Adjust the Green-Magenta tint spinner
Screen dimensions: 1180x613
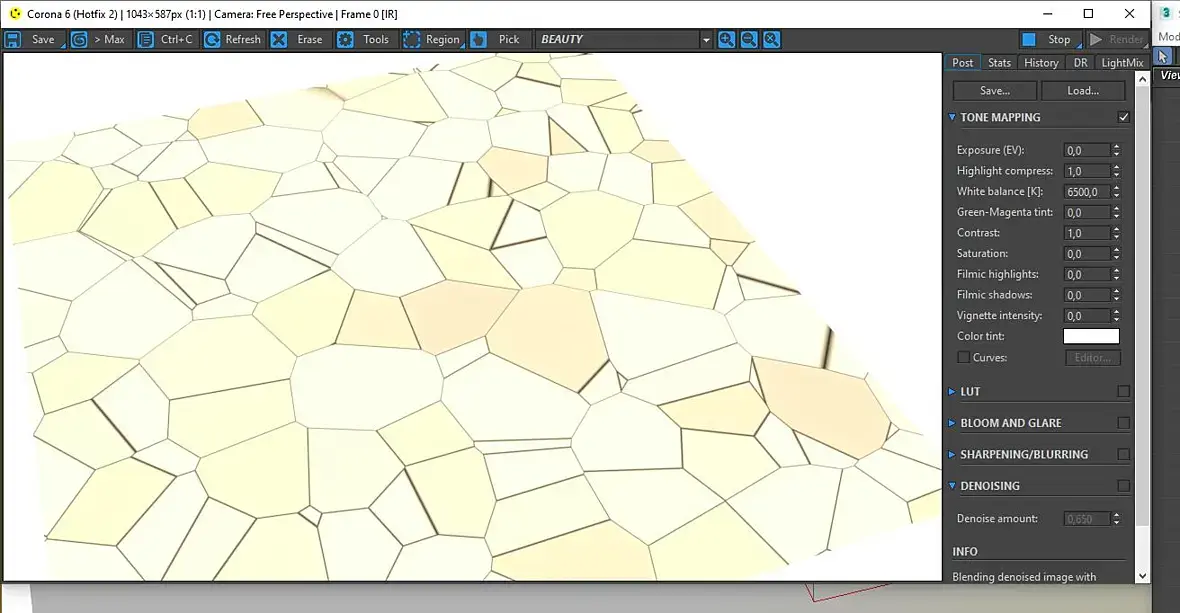tap(1116, 213)
